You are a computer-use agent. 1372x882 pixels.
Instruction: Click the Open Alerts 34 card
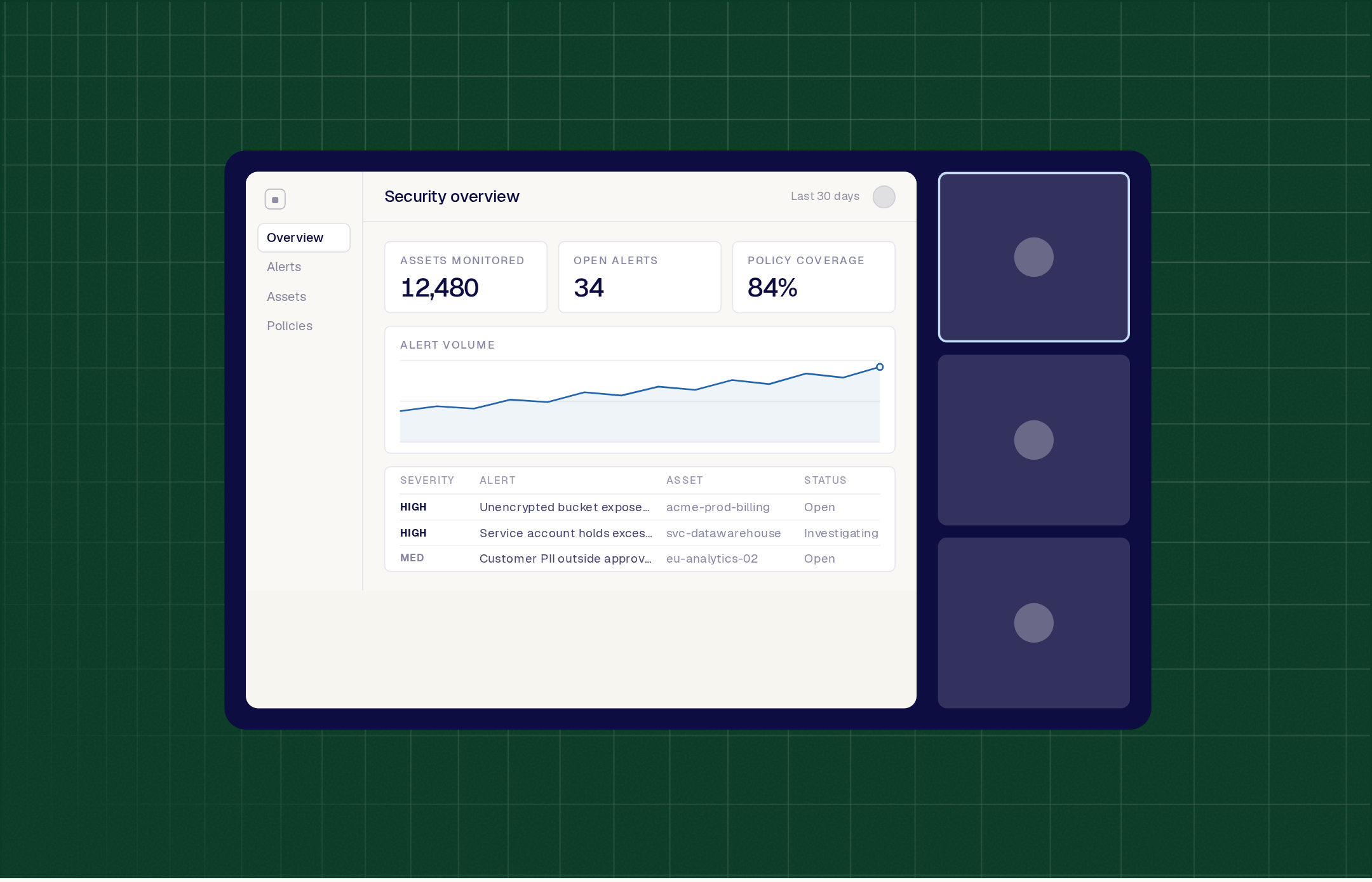640,277
